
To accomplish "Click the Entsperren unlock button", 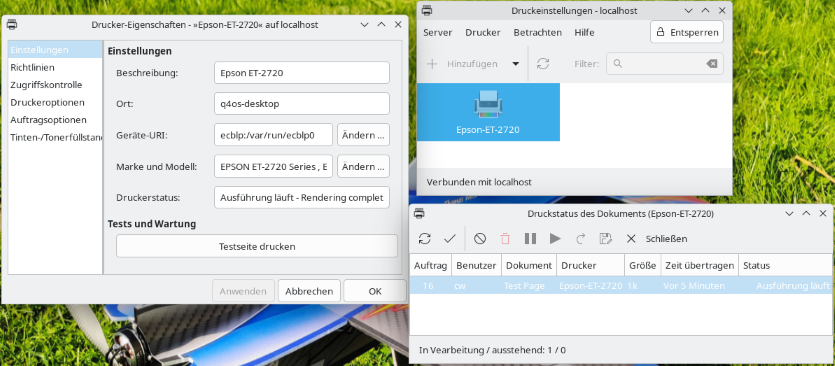I will [x=687, y=32].
